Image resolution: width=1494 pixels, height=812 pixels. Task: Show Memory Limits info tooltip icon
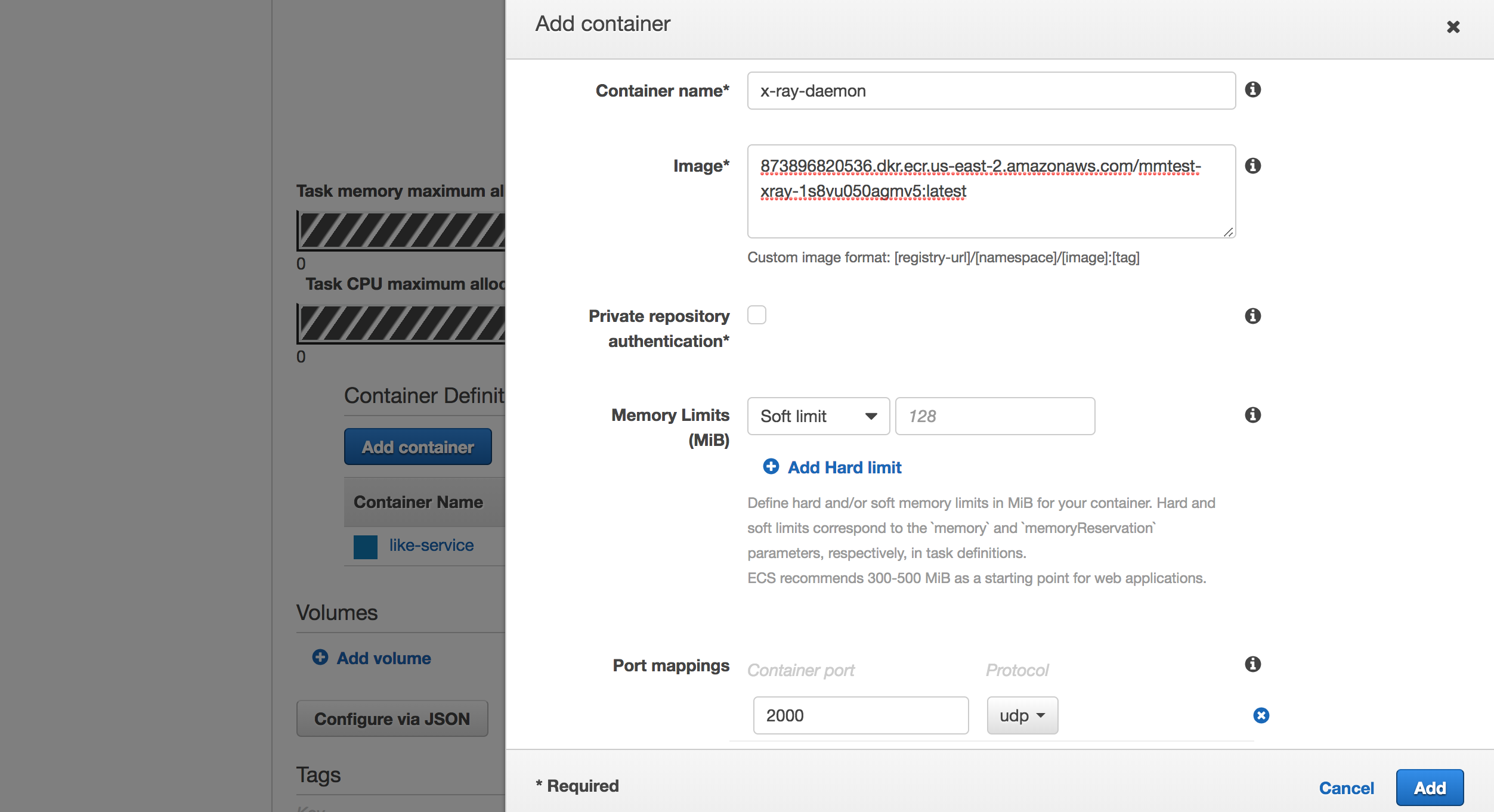[x=1252, y=415]
